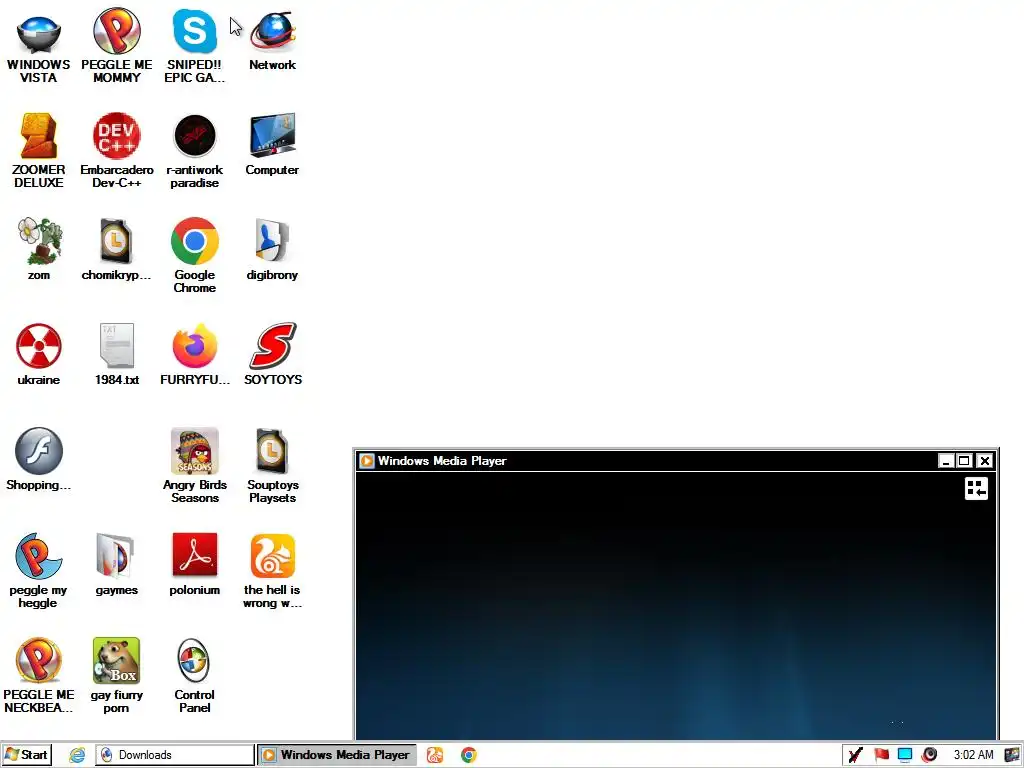
Task: Minimize the Windows Media Player window
Action: click(x=946, y=461)
